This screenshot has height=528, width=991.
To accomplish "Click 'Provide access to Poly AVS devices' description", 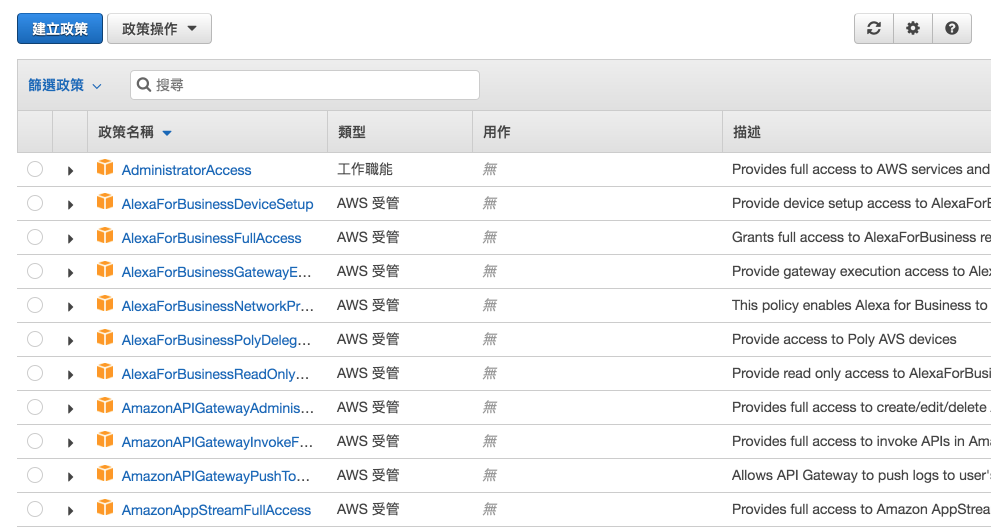I will 844,339.
